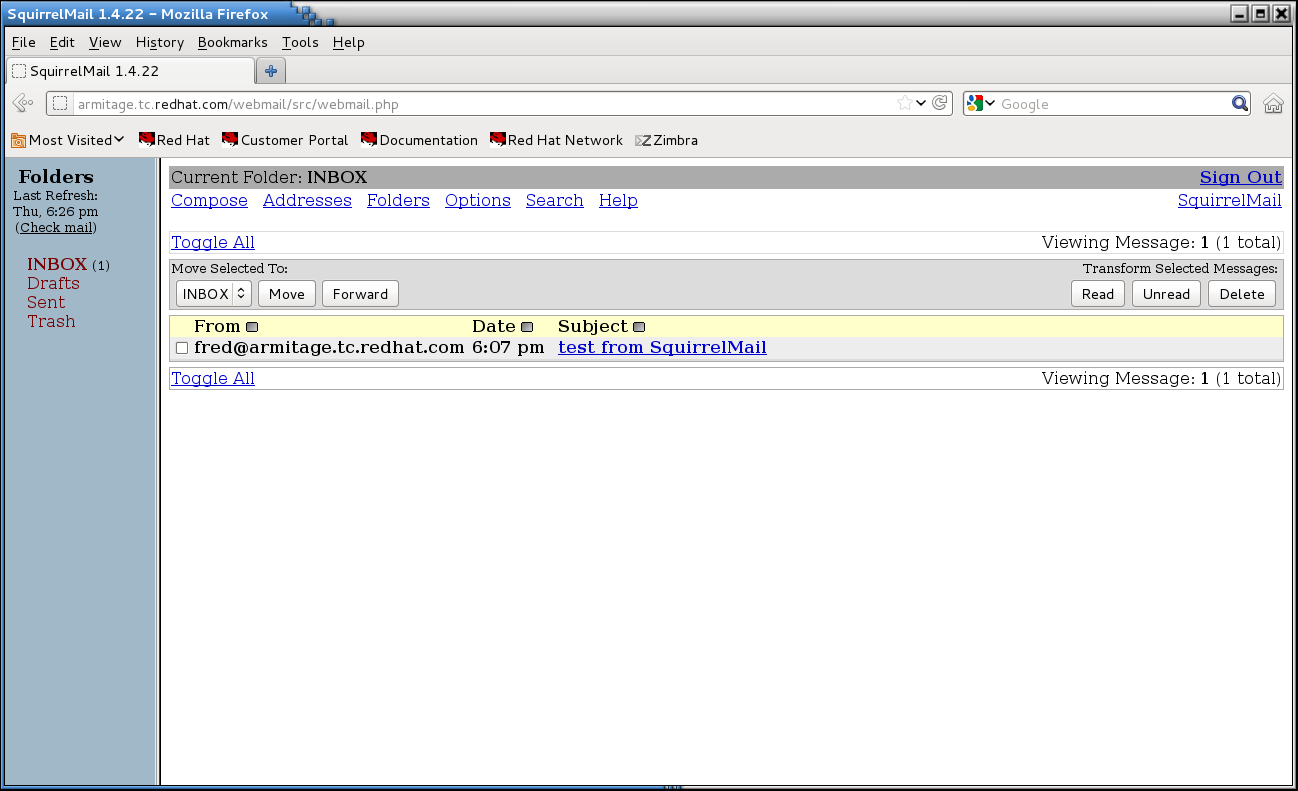The height and width of the screenshot is (791, 1298).
Task: Click the browser back arrow
Action: (x=23, y=103)
